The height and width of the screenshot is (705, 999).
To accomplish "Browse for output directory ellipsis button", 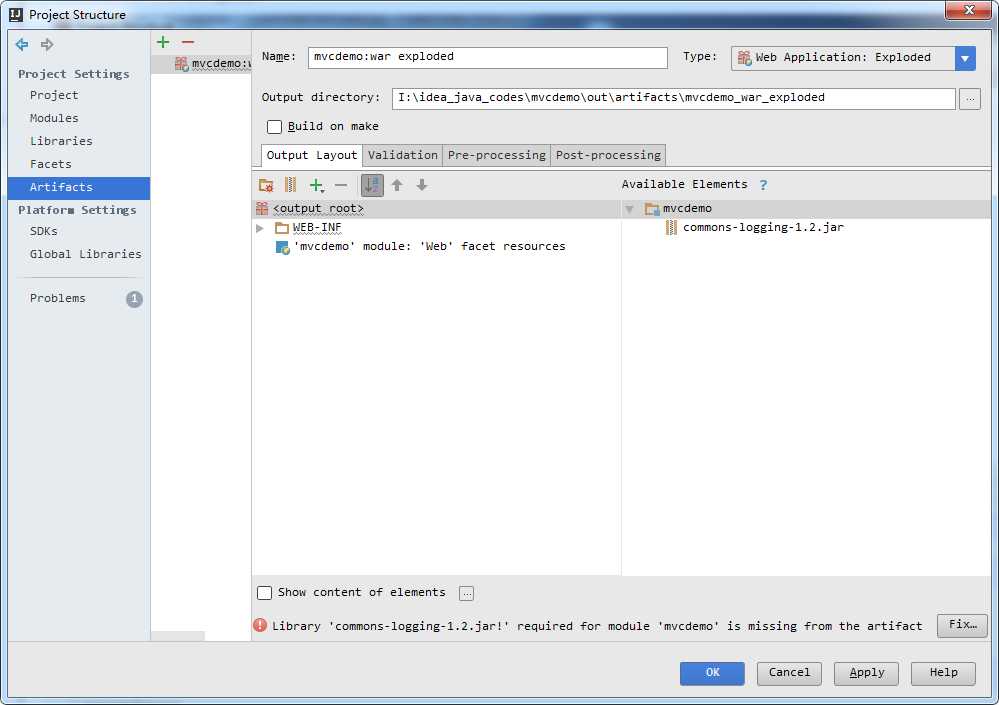I will coord(970,99).
